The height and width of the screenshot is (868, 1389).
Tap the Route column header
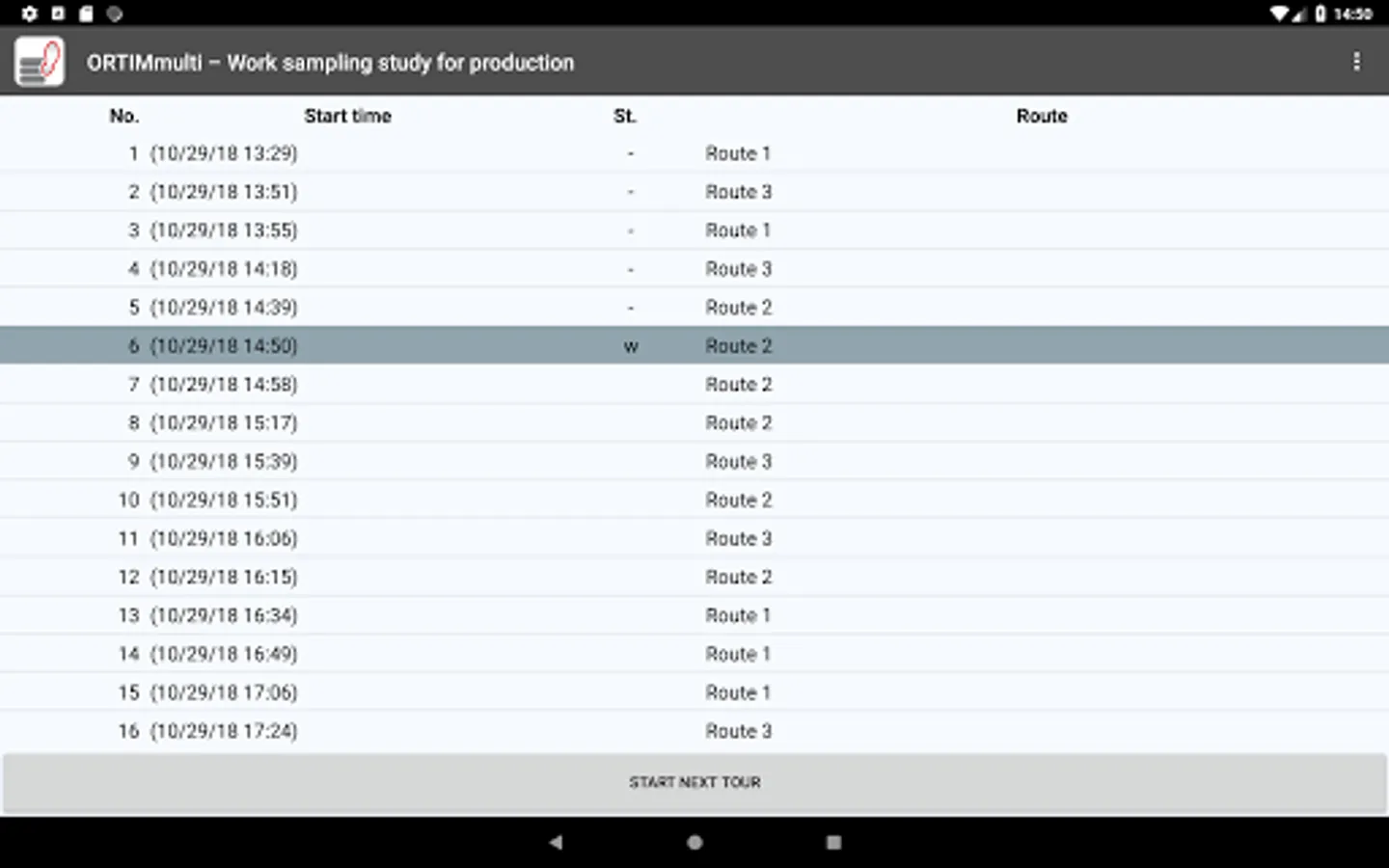tap(1041, 116)
